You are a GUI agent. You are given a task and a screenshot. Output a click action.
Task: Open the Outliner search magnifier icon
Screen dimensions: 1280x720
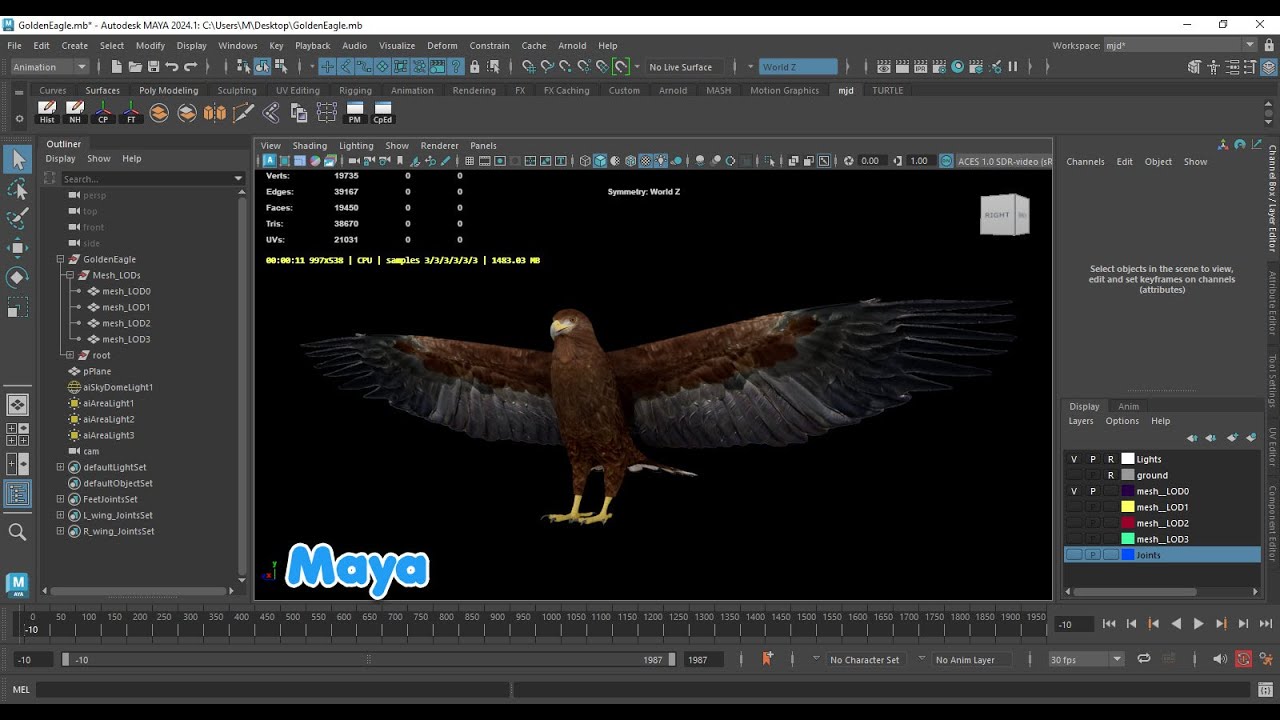17,532
